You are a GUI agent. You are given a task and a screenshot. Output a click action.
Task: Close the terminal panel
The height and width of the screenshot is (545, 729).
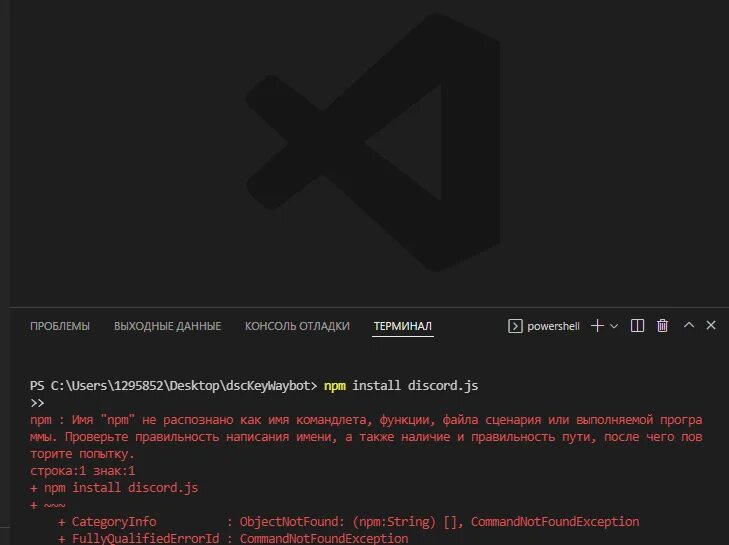coord(711,325)
